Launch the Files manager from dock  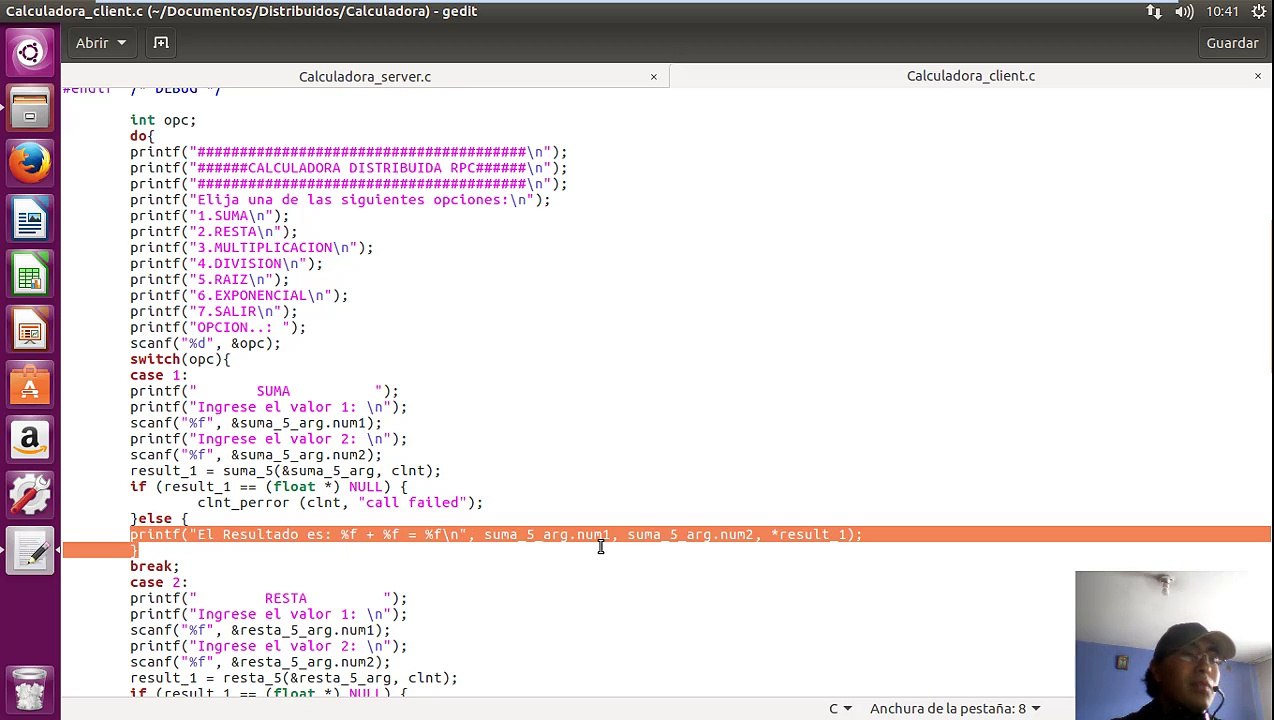[x=29, y=108]
